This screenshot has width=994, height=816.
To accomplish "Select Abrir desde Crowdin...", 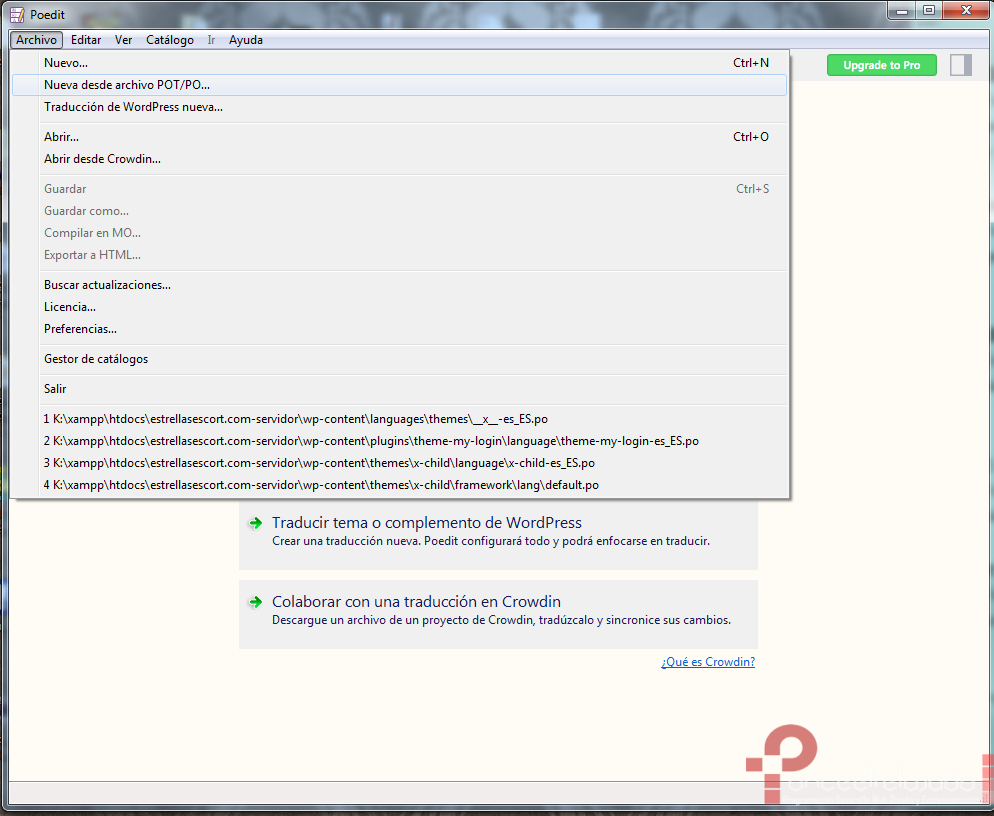I will [399, 159].
